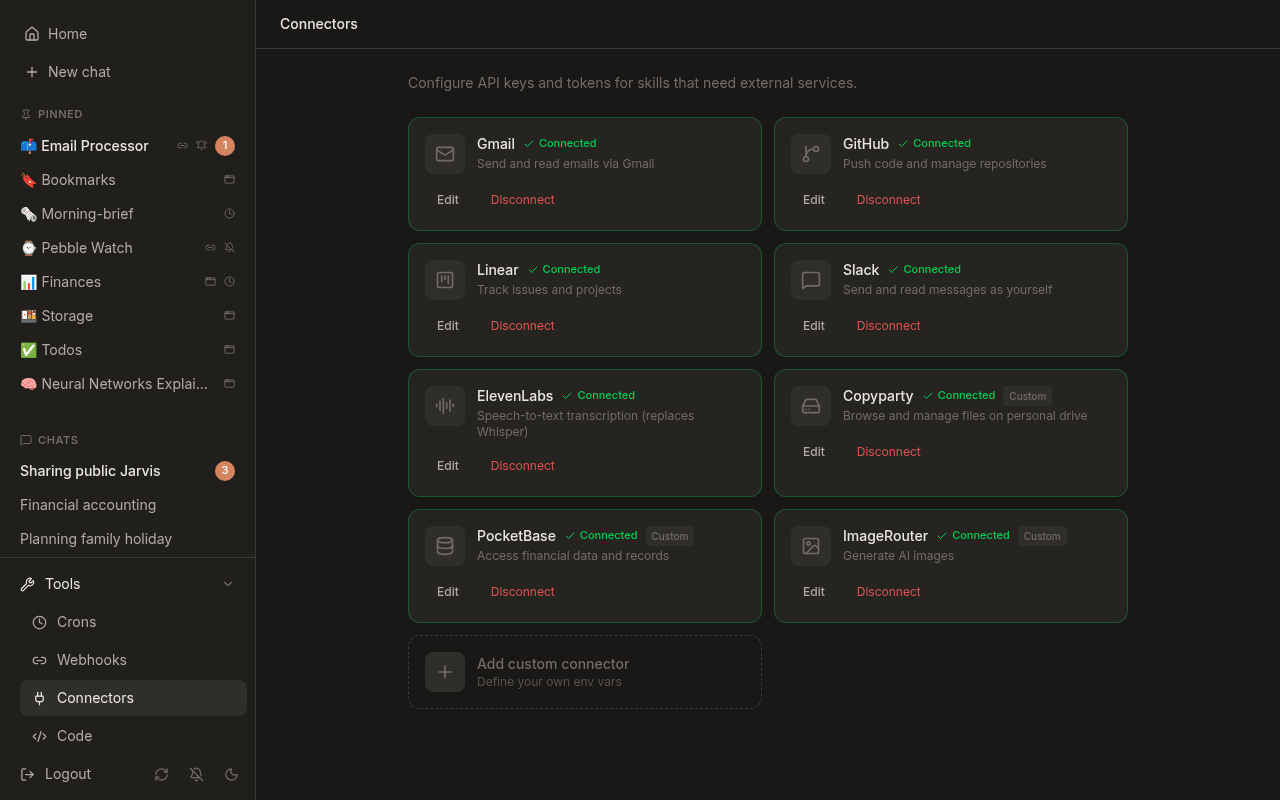Edit the PocketBase connector
This screenshot has width=1280, height=800.
point(448,592)
